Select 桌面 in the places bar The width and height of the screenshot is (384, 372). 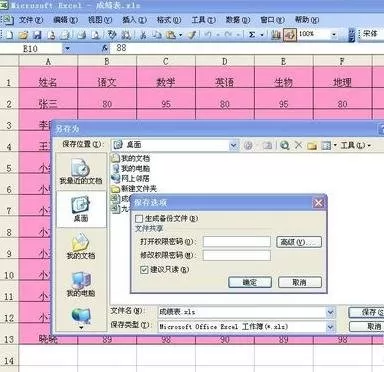tap(81, 209)
